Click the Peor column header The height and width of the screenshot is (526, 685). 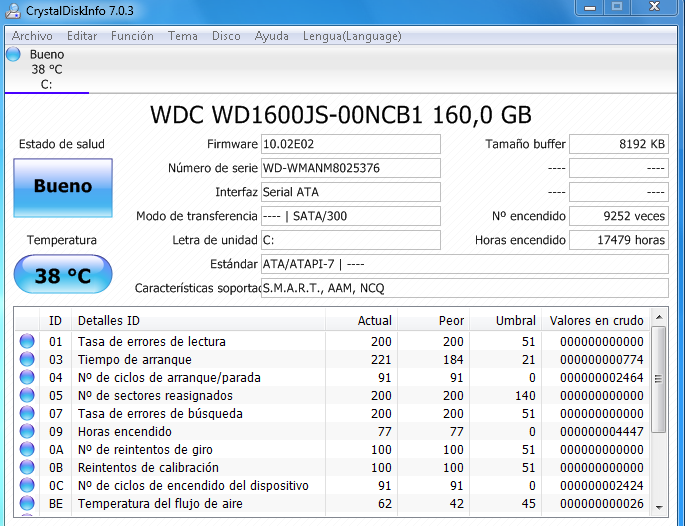[433, 321]
